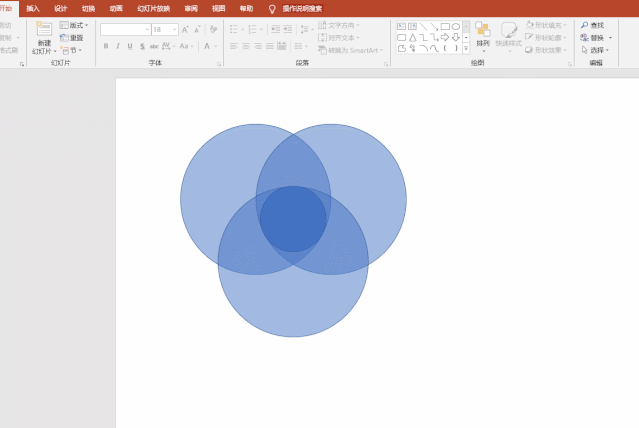Open Quick Styles (快速样式) gallery
The image size is (639, 428).
click(x=509, y=31)
